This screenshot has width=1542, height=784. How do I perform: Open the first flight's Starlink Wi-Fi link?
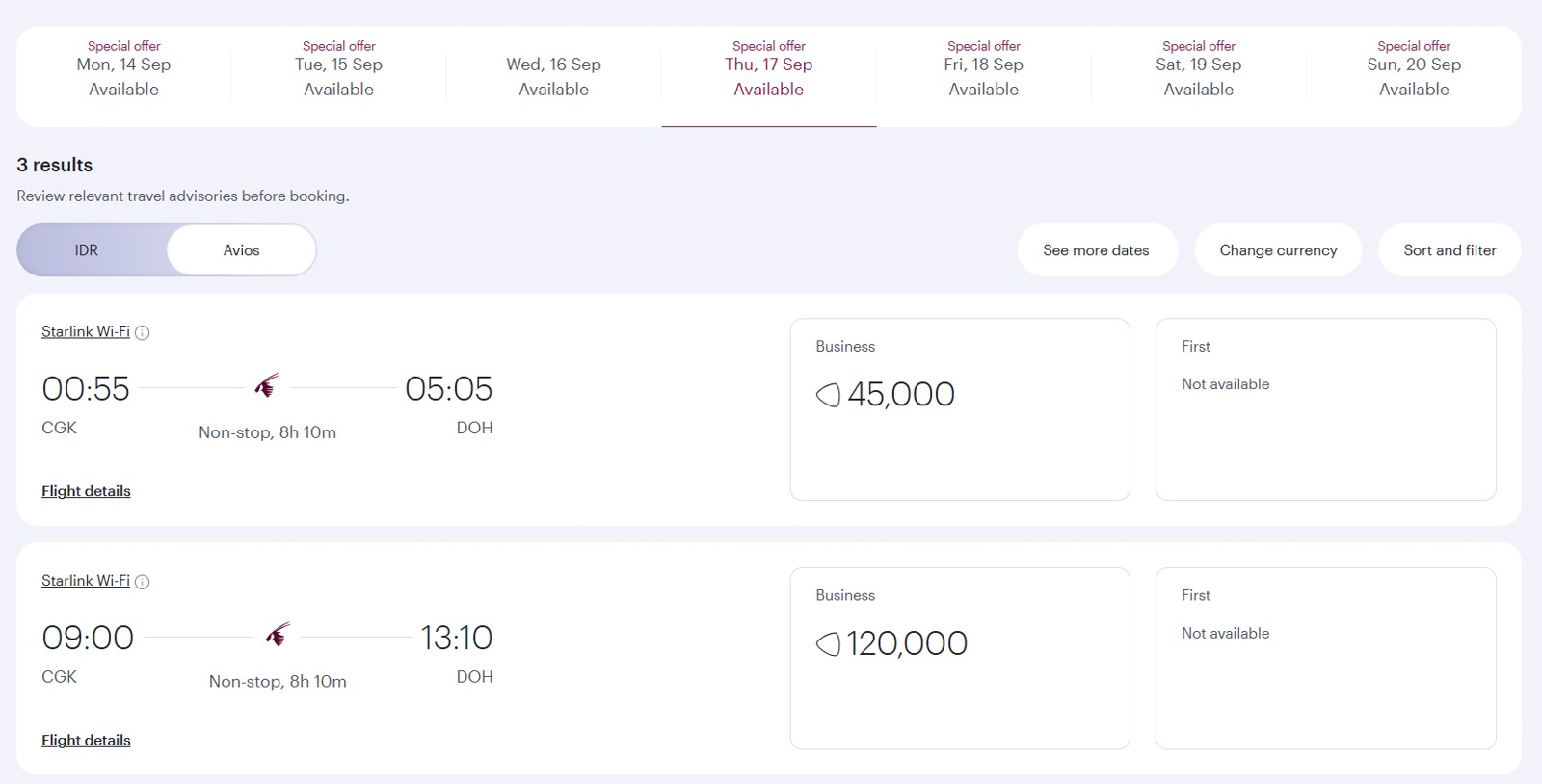click(x=86, y=331)
